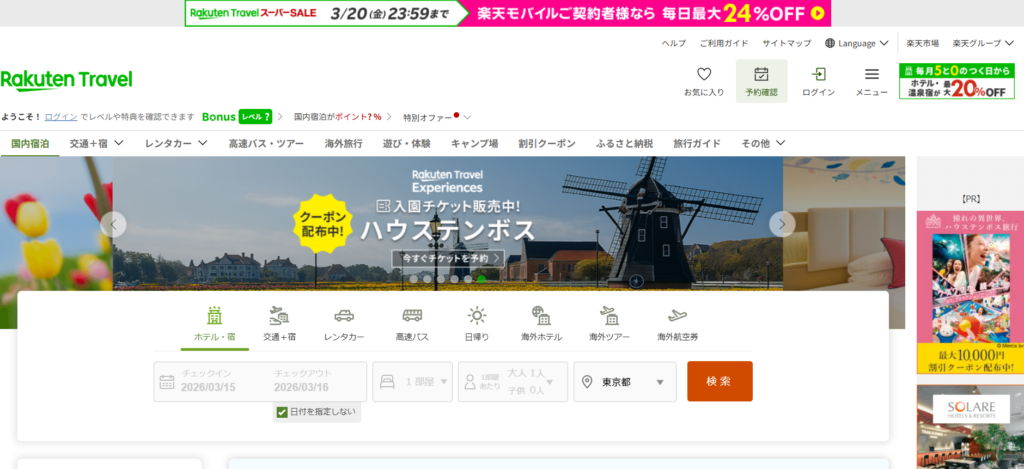Image resolution: width=1024 pixels, height=469 pixels.
Task: Select the 海外航空券 airplane icon
Action: (677, 316)
